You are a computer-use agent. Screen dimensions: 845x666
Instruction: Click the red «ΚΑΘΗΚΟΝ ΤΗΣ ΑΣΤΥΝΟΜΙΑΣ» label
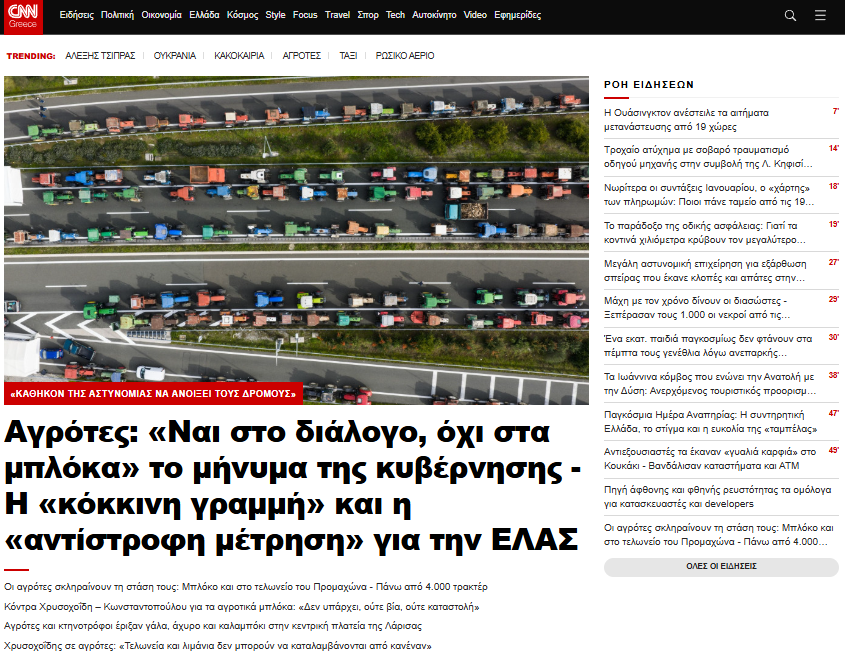152,394
